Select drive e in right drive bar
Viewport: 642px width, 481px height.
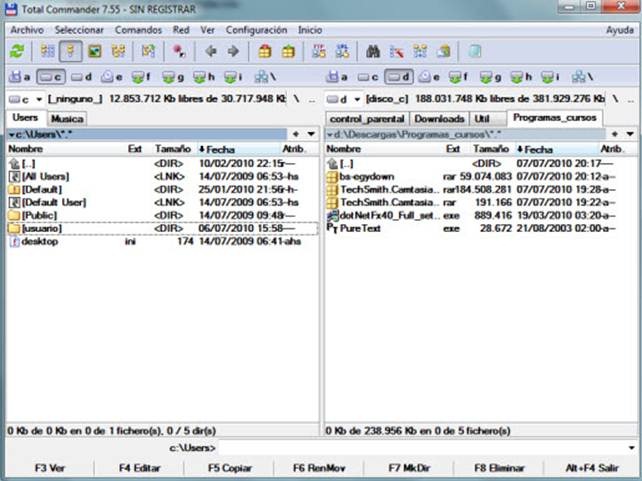(x=429, y=77)
